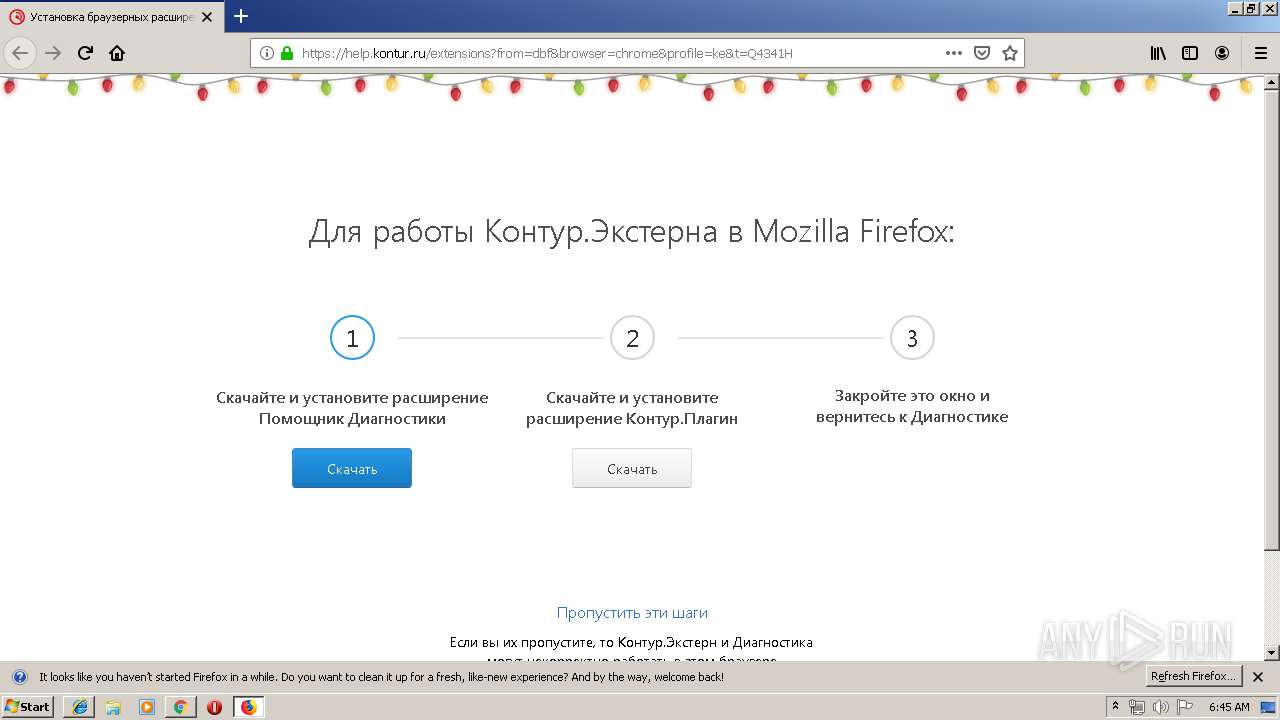Click the info icon in notification bar
This screenshot has height=720, width=1280.
pos(18,676)
